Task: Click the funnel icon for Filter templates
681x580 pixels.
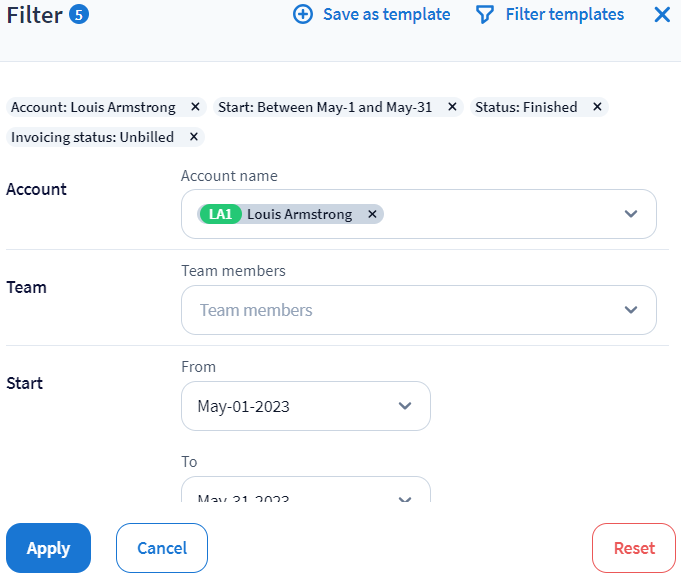Action: pyautogui.click(x=485, y=15)
